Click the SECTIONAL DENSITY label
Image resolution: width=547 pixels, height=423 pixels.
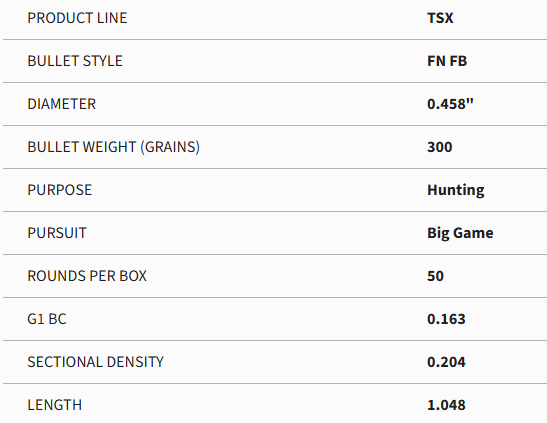point(95,362)
